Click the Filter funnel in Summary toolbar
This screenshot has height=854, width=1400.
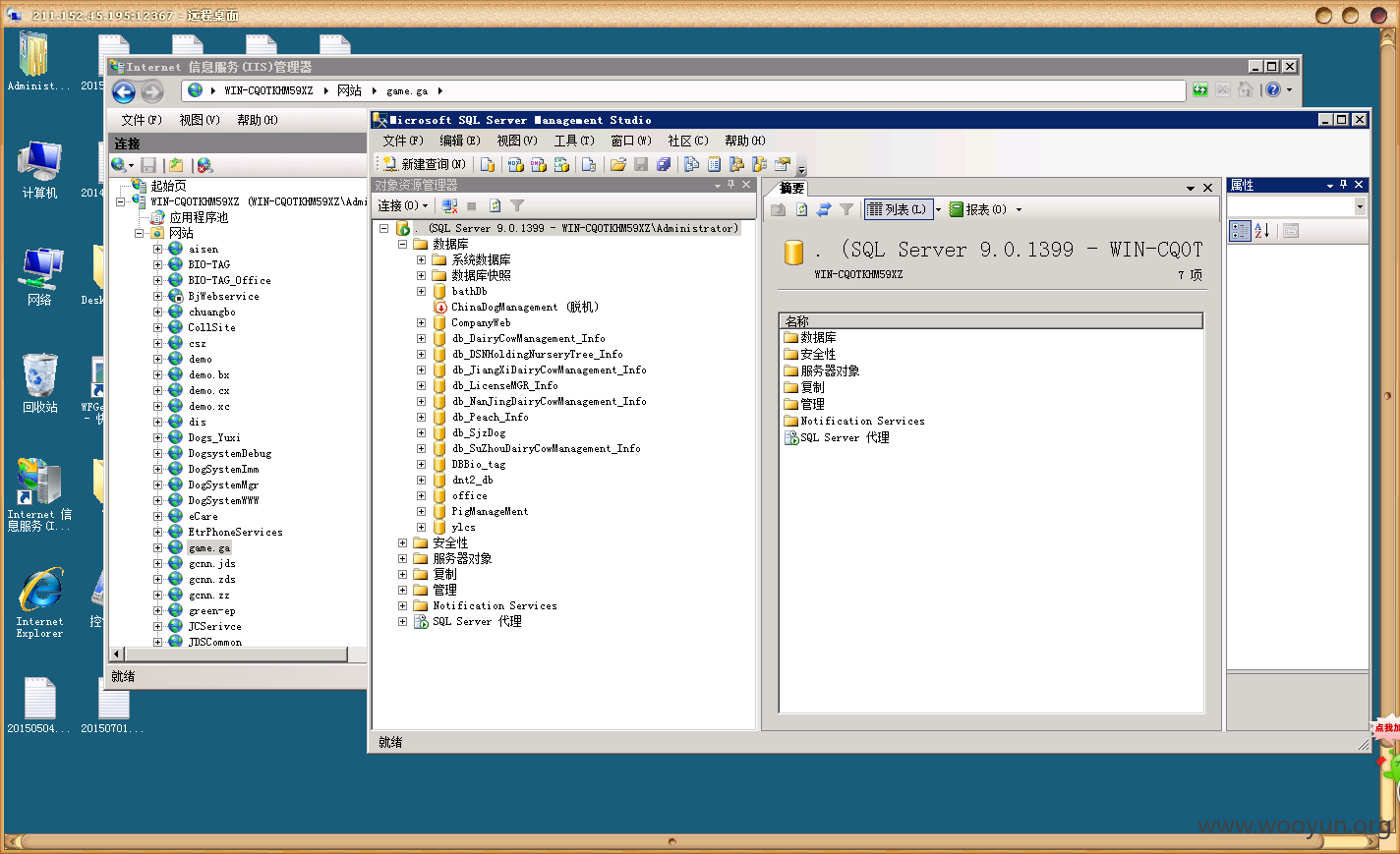coord(846,209)
